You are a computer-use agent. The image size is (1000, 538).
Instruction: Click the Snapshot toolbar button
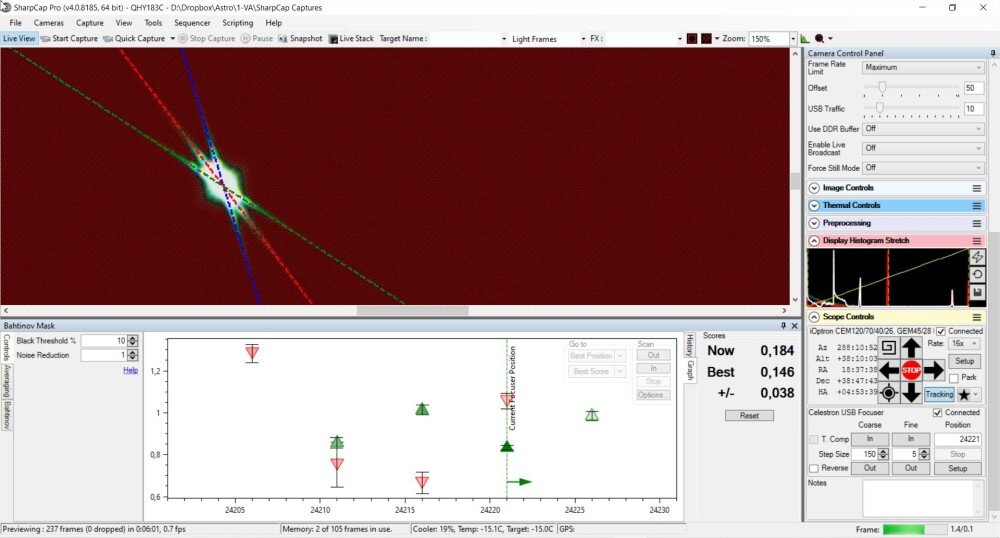point(300,38)
